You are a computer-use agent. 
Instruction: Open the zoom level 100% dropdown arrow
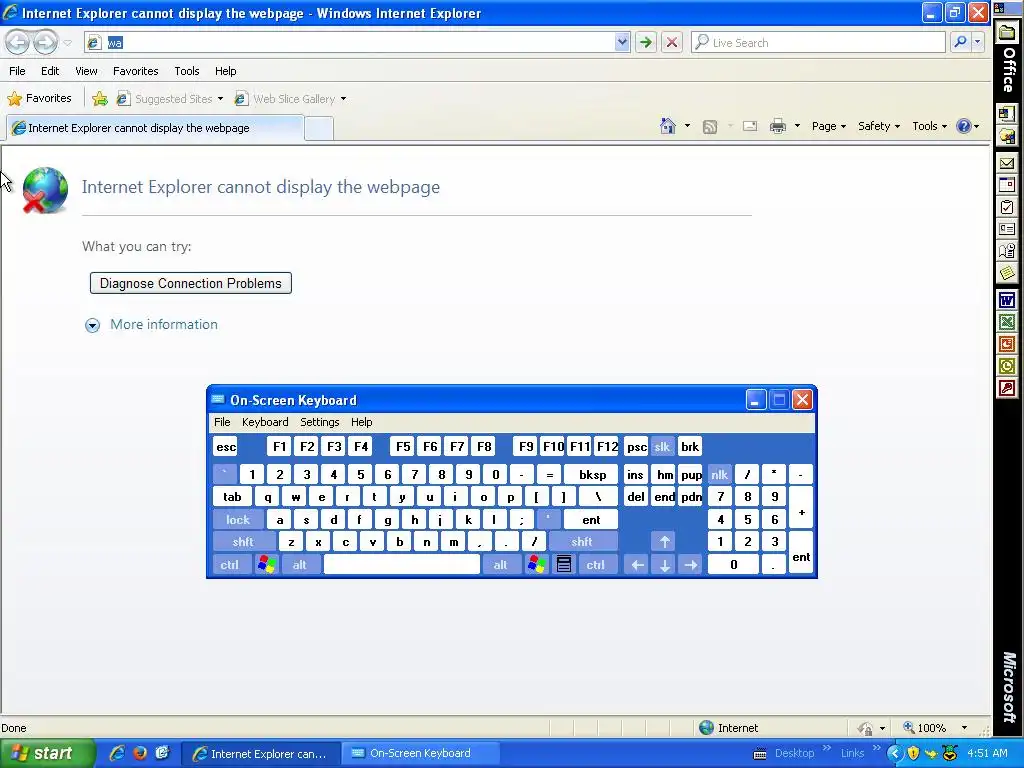coord(964,728)
